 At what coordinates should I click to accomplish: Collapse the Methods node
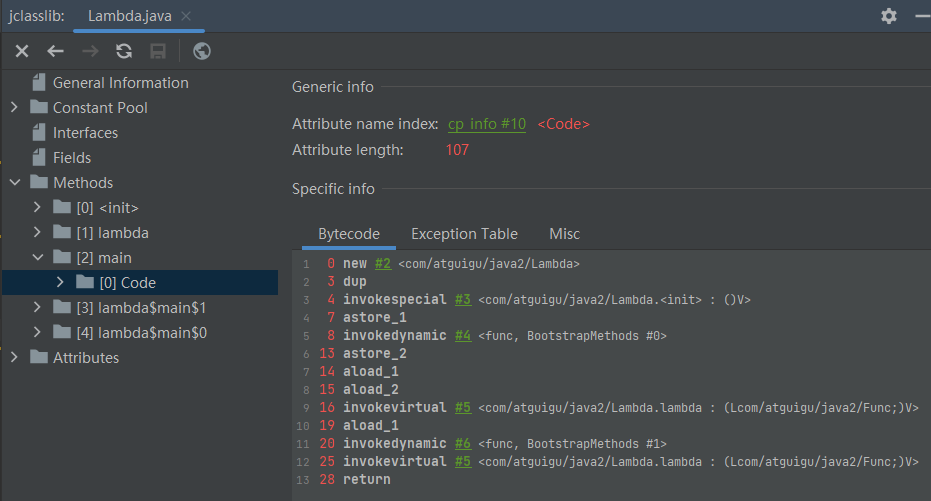[15, 182]
